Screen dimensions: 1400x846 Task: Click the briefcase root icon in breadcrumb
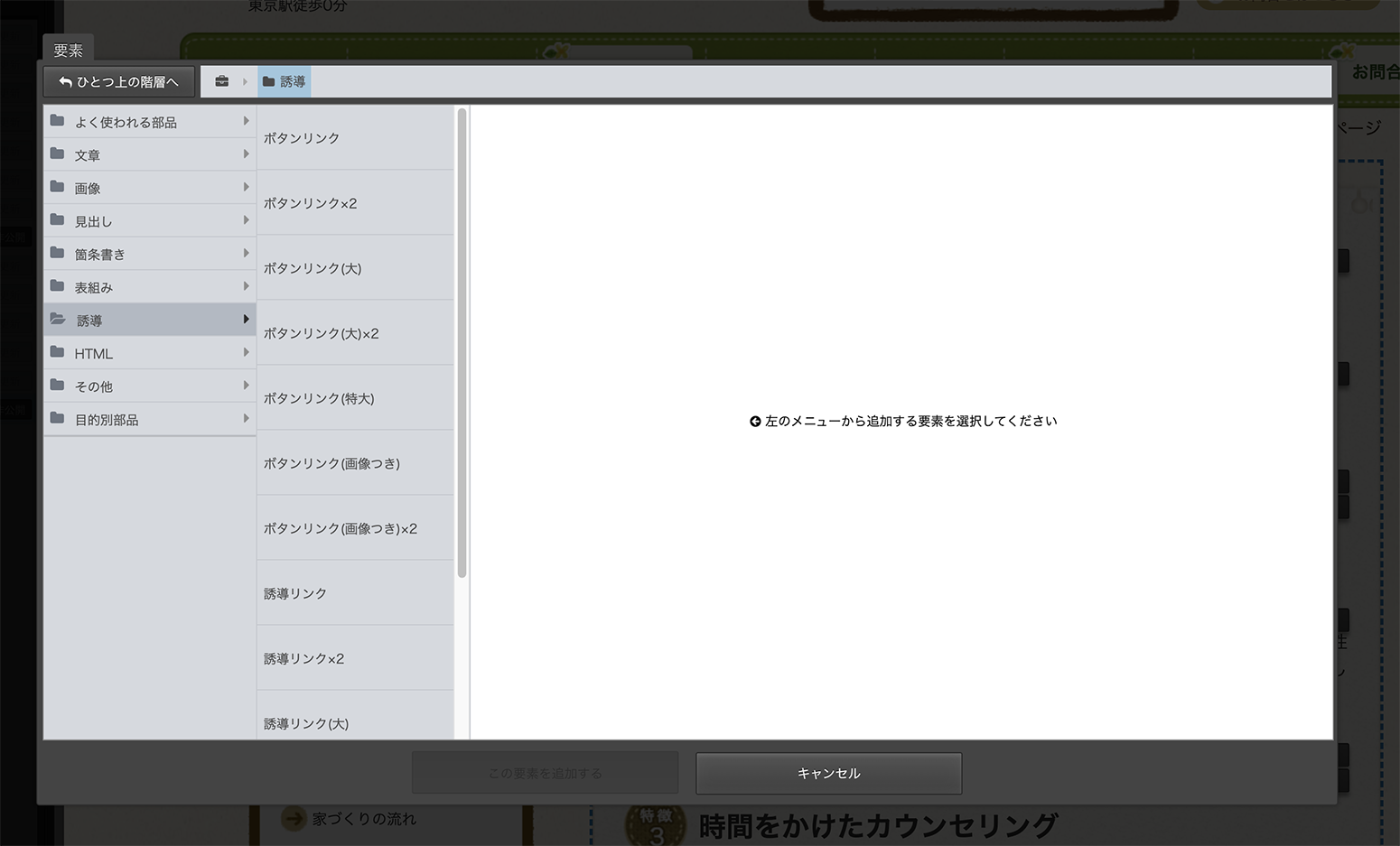[x=221, y=81]
